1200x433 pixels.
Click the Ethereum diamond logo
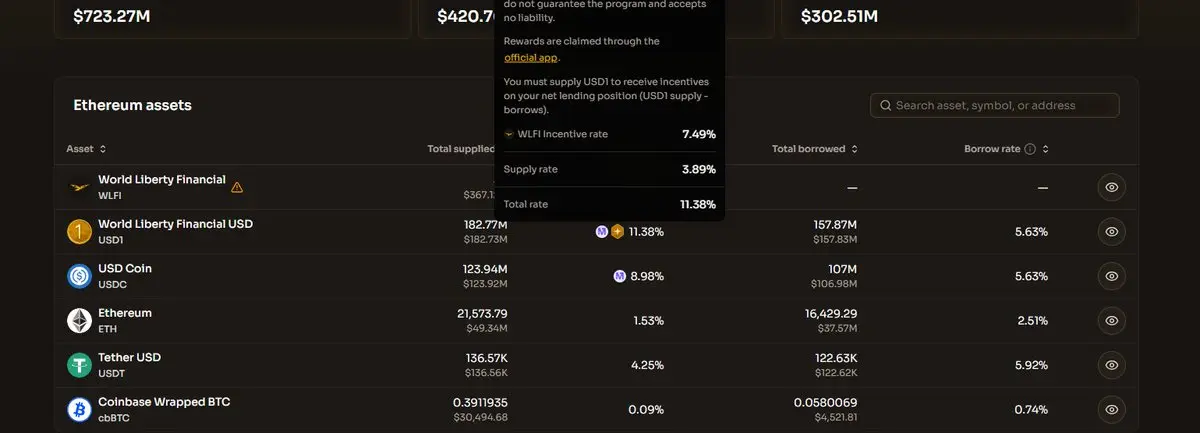[79, 320]
